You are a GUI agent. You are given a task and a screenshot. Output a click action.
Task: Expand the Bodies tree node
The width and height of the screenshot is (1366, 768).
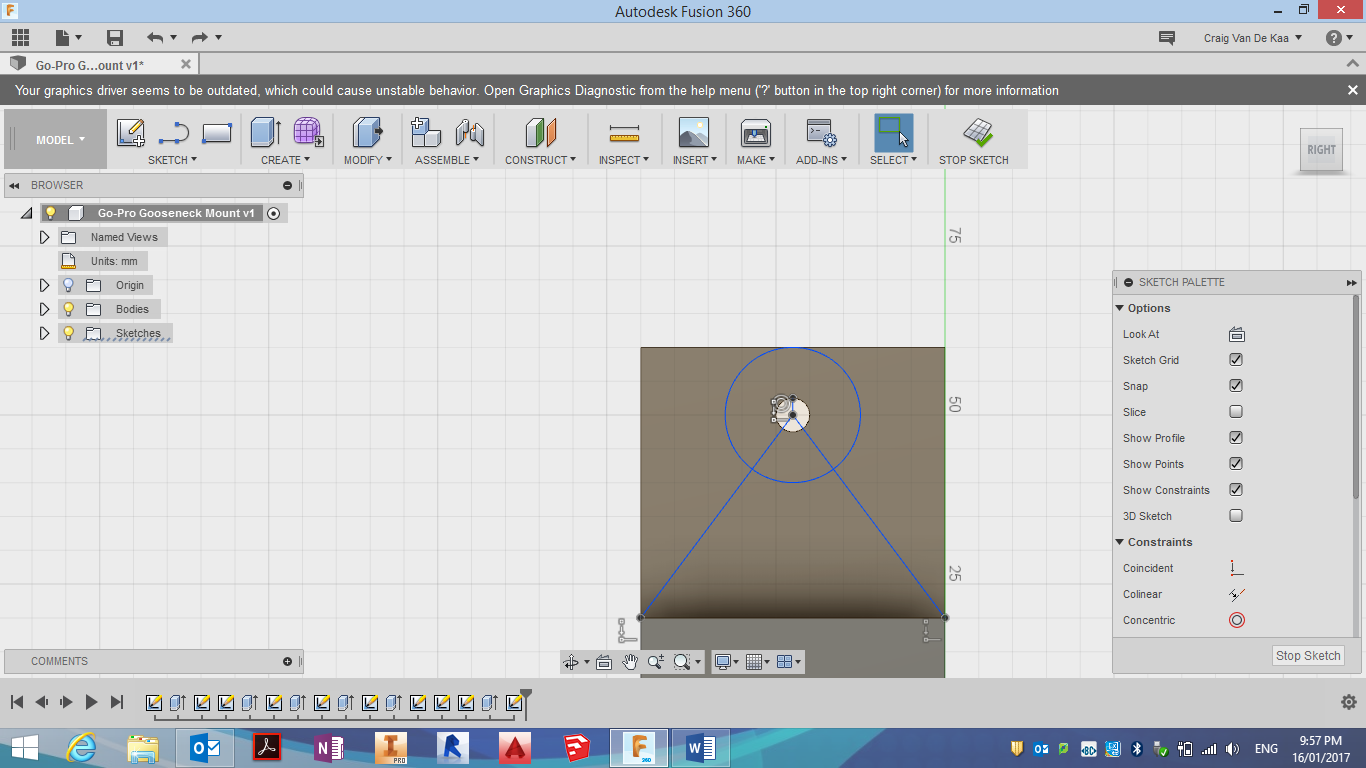pos(44,309)
